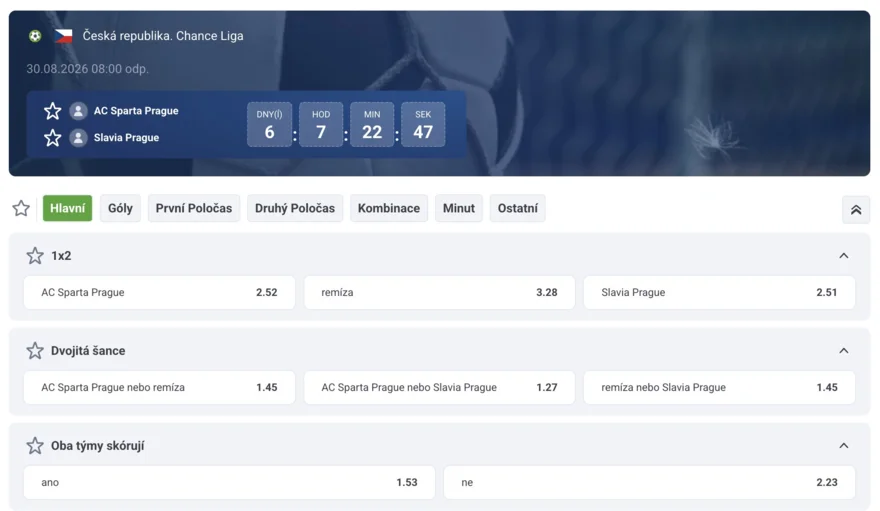Click the match date 30.08.2026 08:00 odp.

point(88,69)
